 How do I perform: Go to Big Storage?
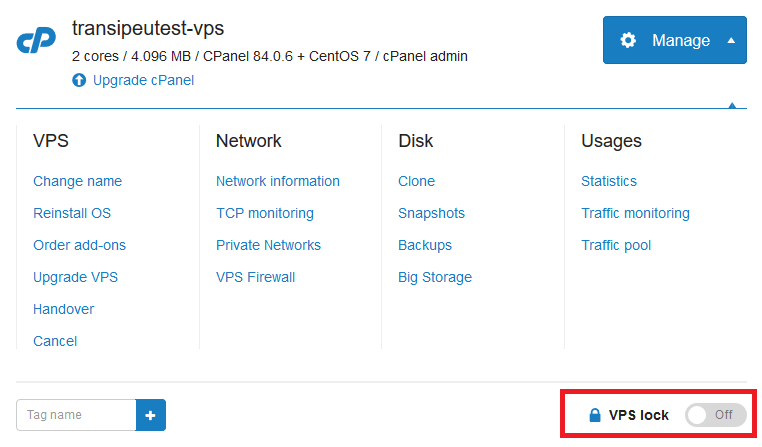click(x=435, y=277)
